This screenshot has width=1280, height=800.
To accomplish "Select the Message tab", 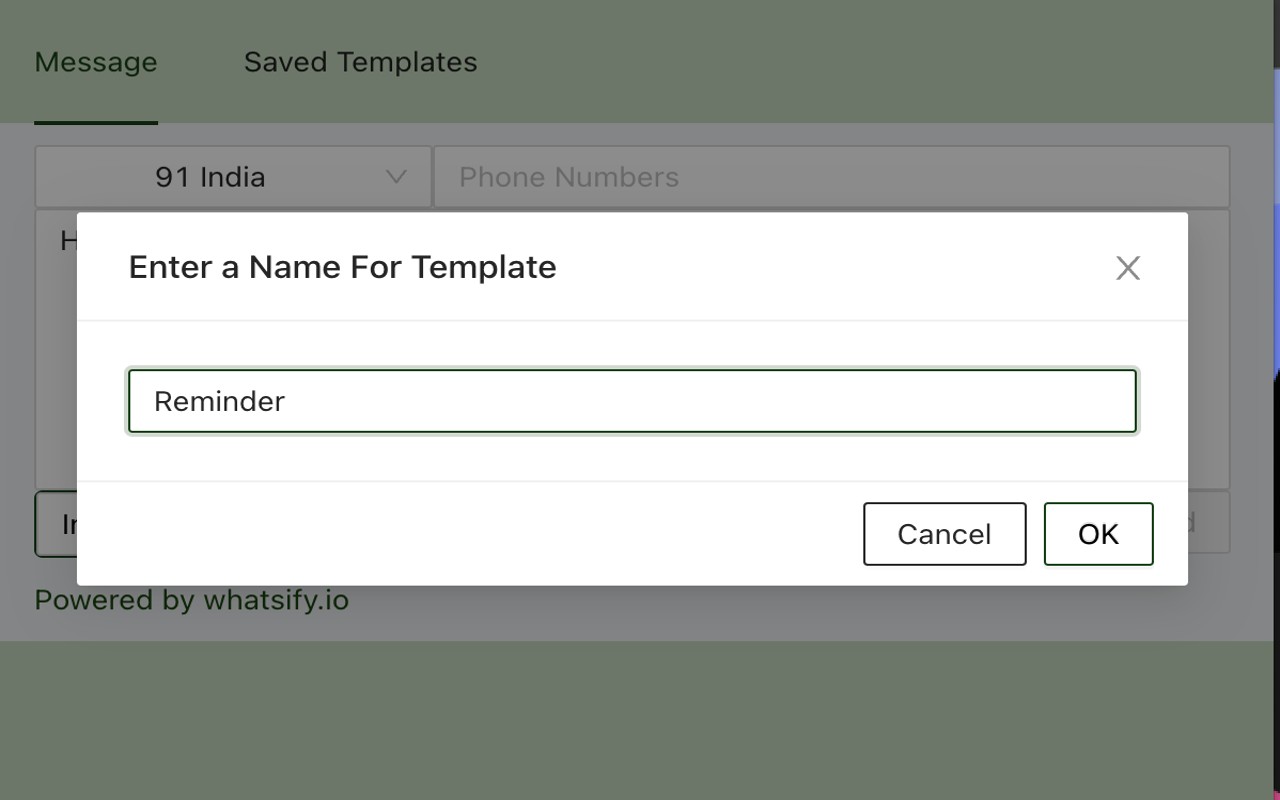I will pos(96,62).
